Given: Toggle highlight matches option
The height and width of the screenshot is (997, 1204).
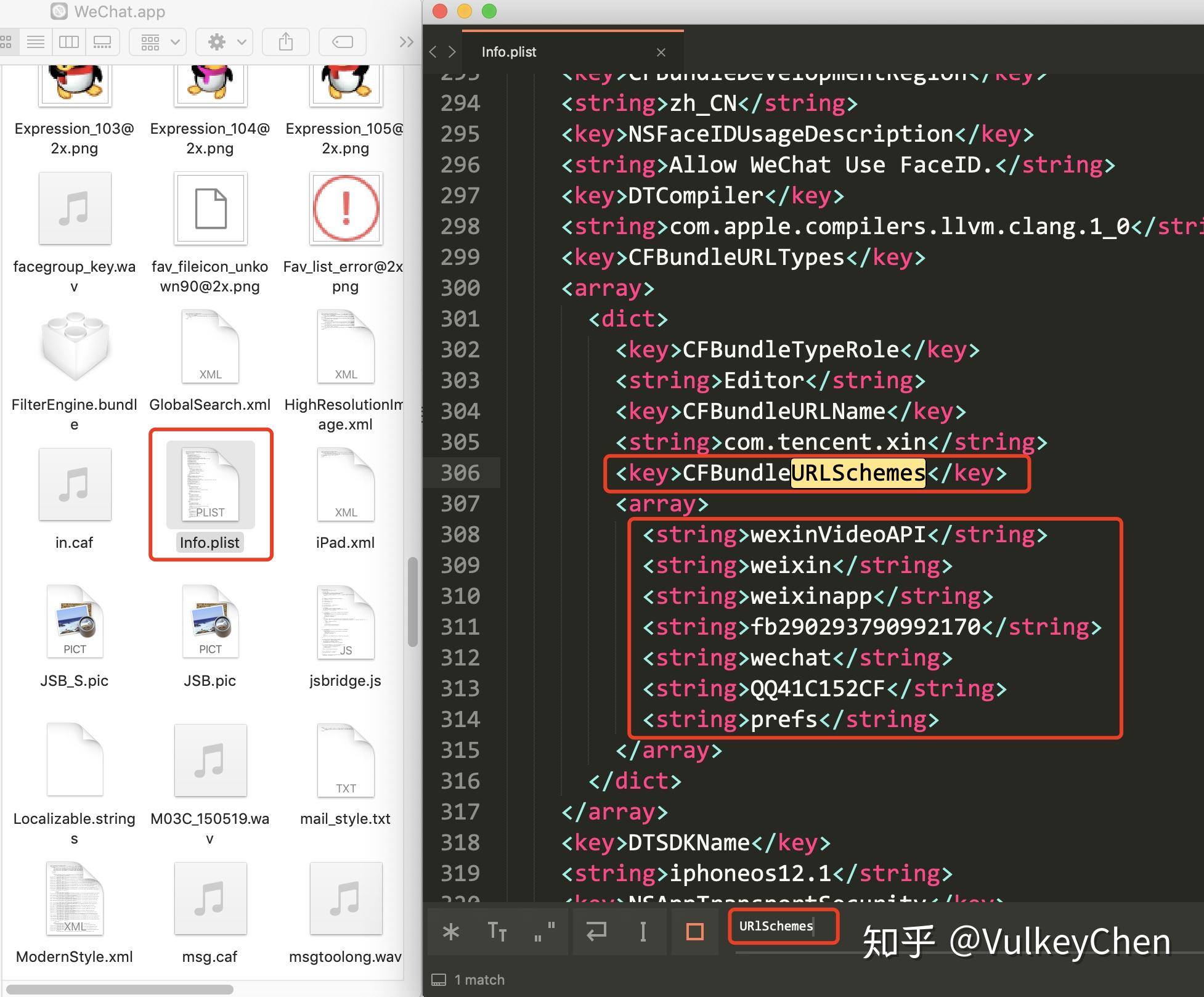Looking at the screenshot, I should pyautogui.click(x=695, y=932).
